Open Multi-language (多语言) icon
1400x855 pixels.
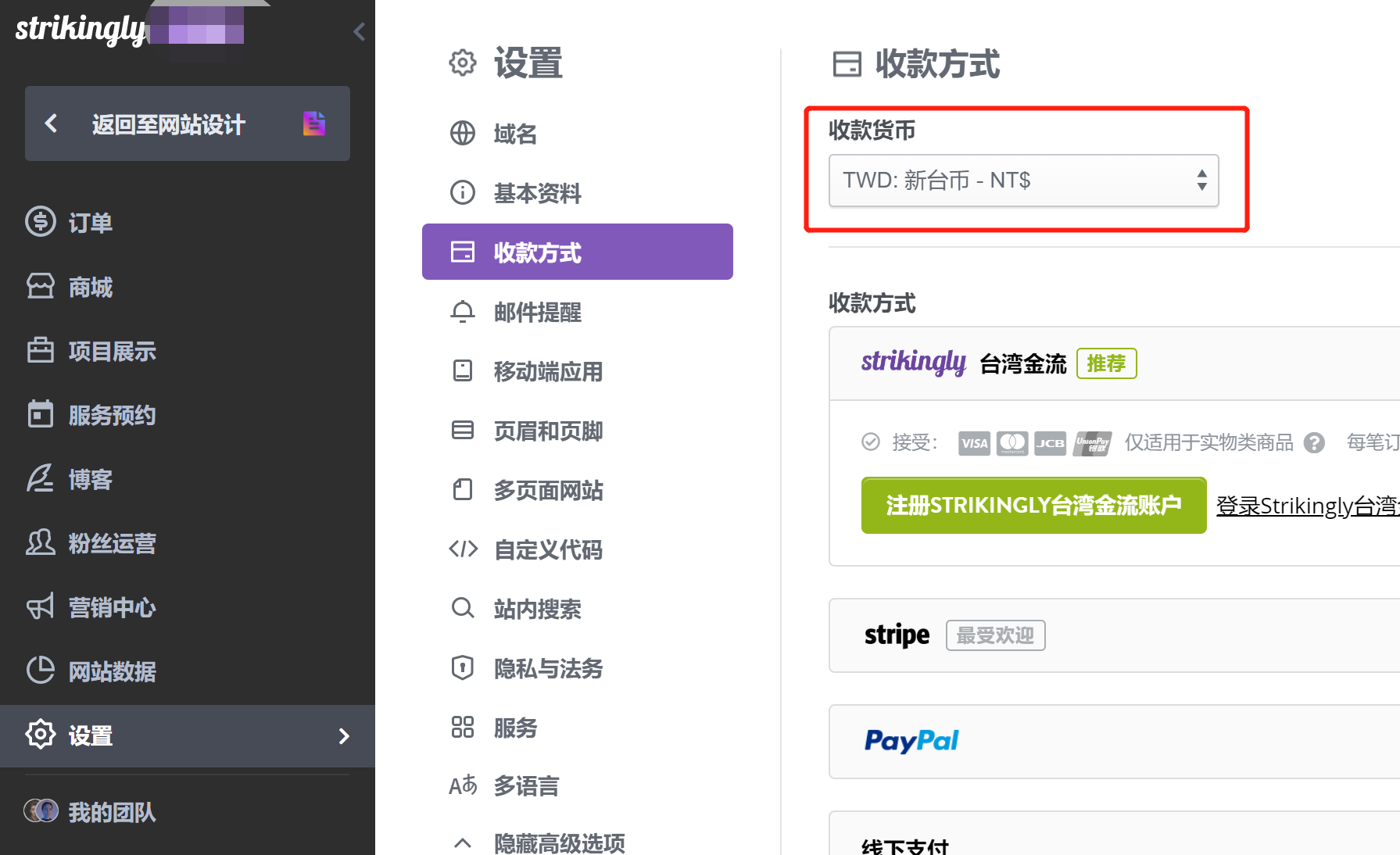pos(463,785)
